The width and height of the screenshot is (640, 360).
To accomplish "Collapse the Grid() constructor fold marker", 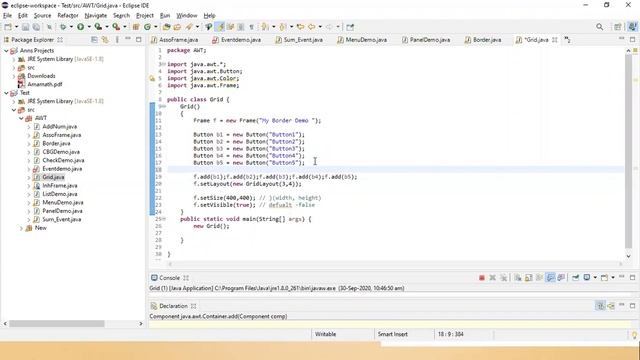I will point(163,107).
